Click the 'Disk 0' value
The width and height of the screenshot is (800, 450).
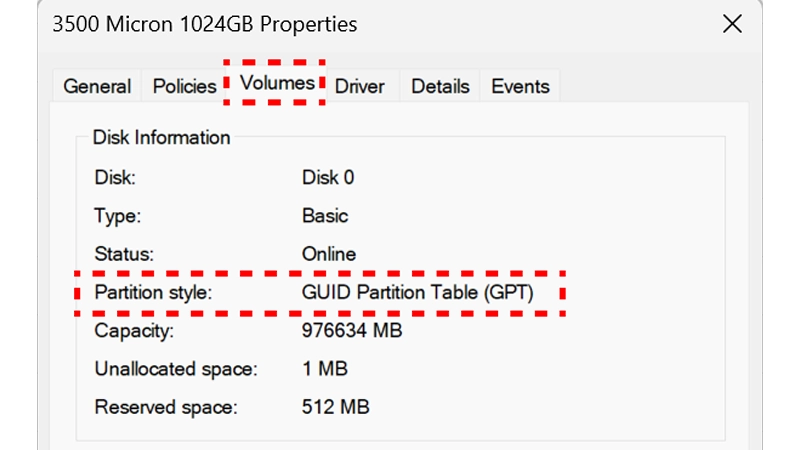click(x=328, y=178)
